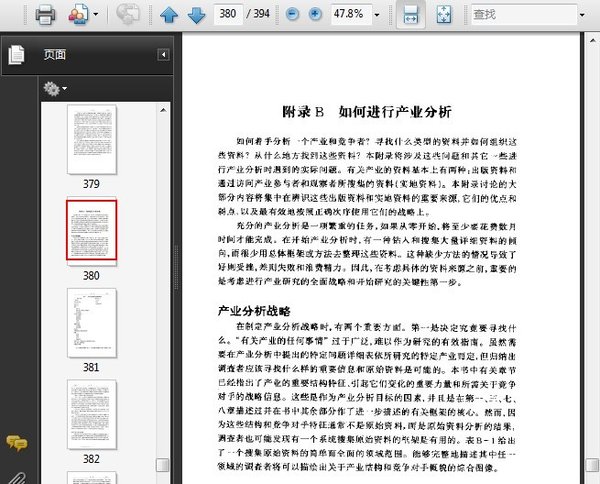
Task: Open the find options dropdown arrow
Action: coord(582,15)
